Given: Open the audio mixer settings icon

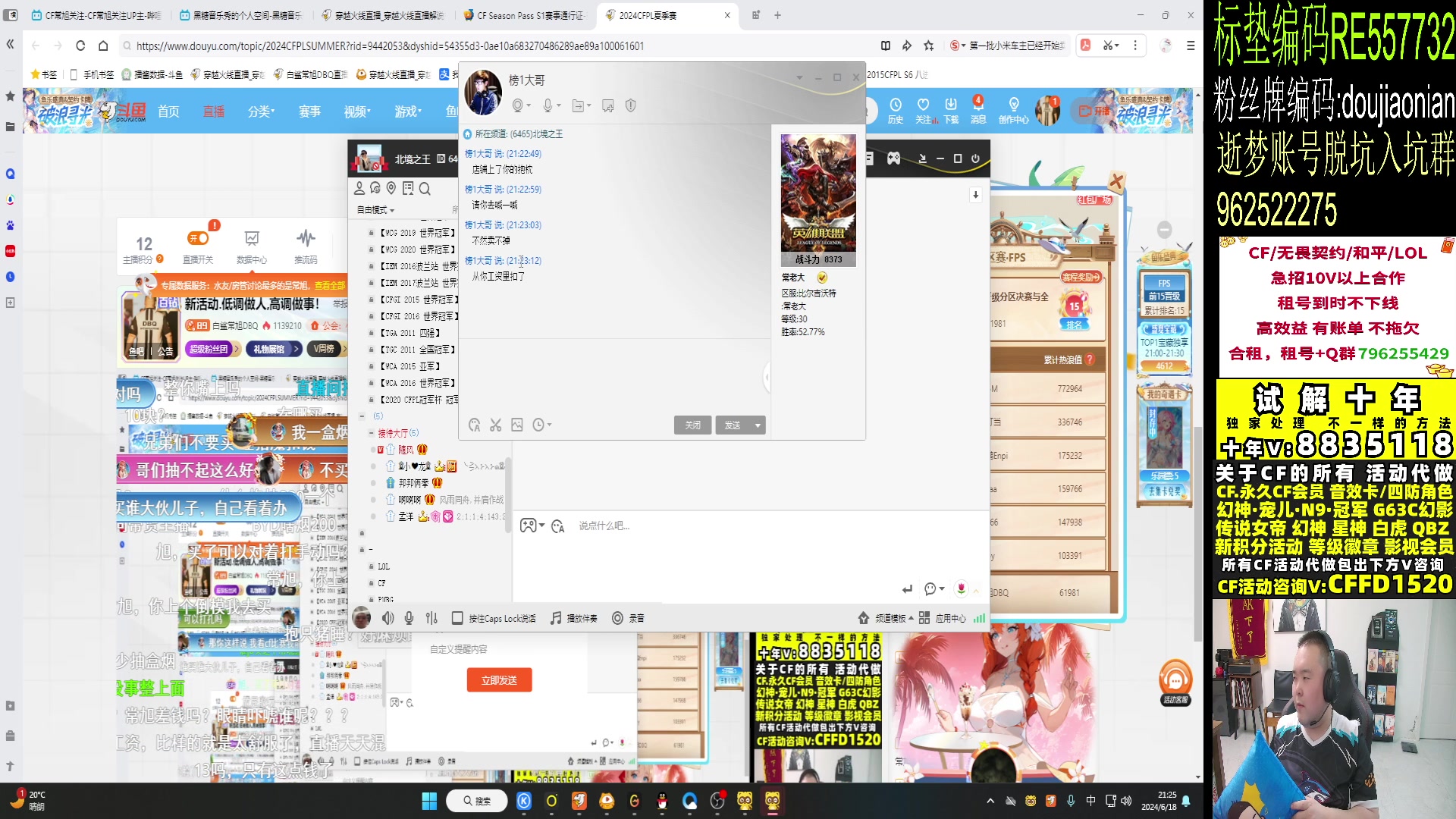Looking at the screenshot, I should coord(431,618).
